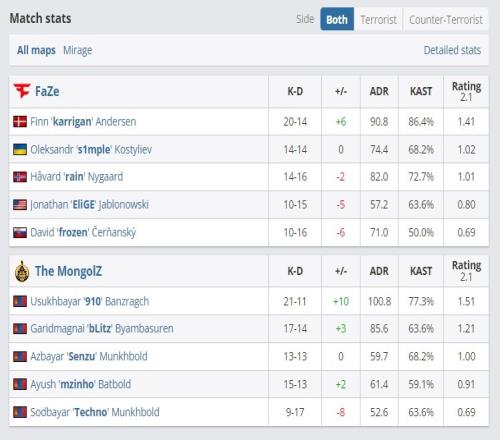The height and width of the screenshot is (440, 500).
Task: Switch side filter to Terrorist
Action: (378, 20)
